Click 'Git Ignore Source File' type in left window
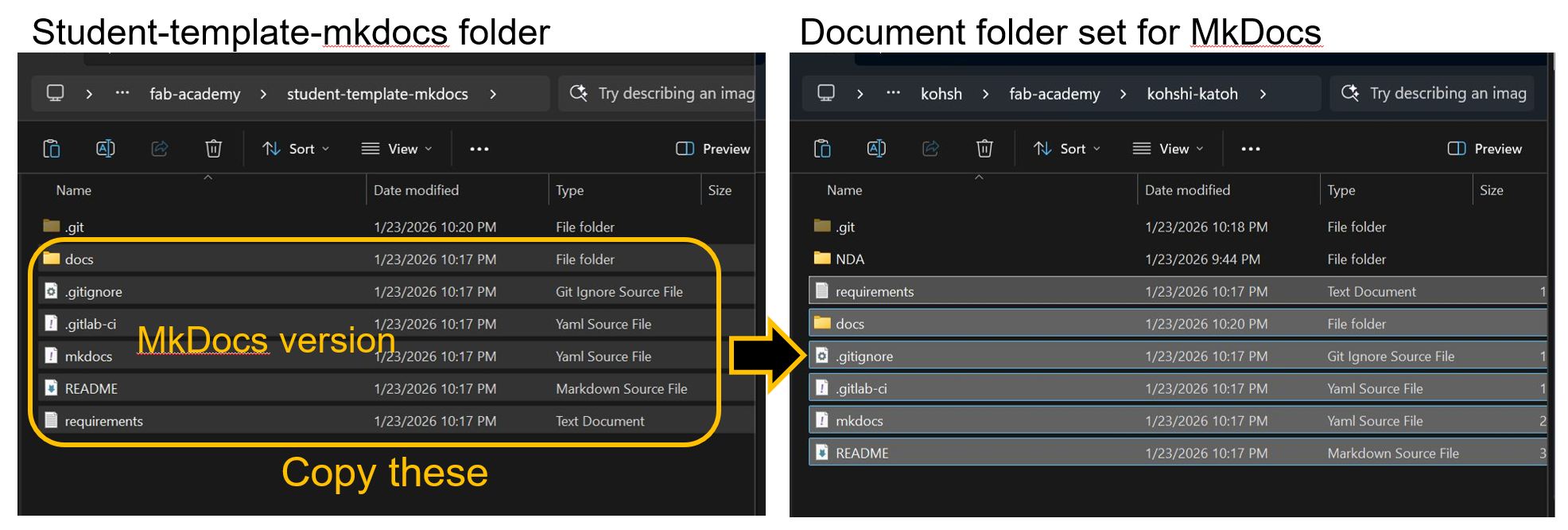1568x530 pixels. [619, 291]
